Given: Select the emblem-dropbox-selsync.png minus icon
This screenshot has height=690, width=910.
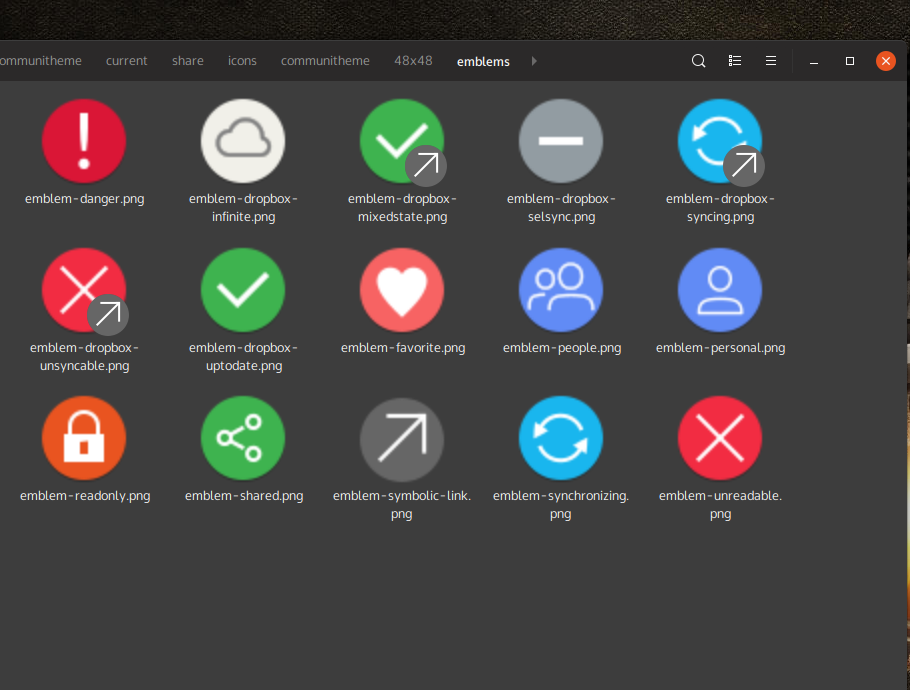Looking at the screenshot, I should click(x=561, y=141).
